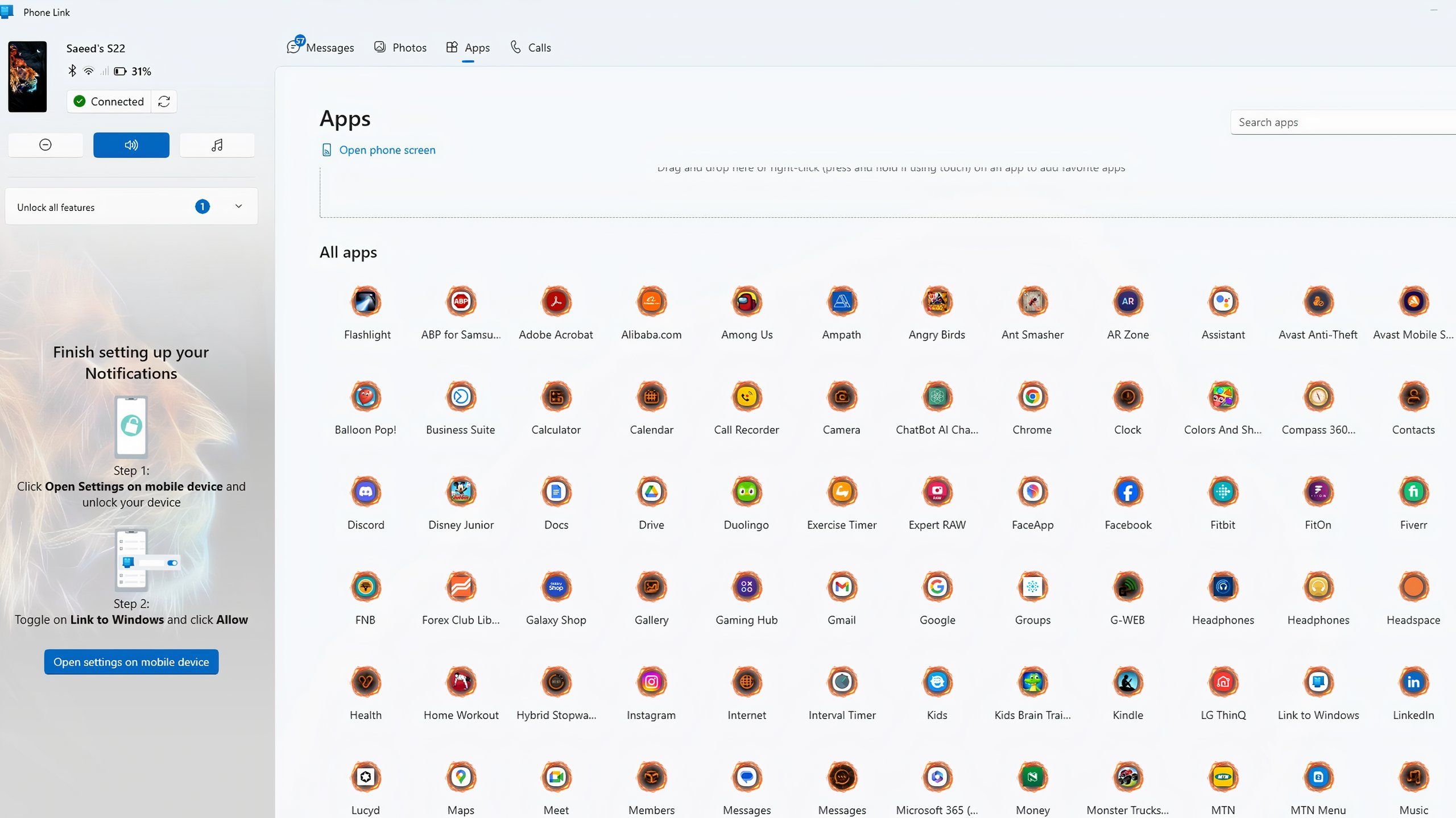Click the phone wallpaper thumbnail

pyautogui.click(x=27, y=76)
